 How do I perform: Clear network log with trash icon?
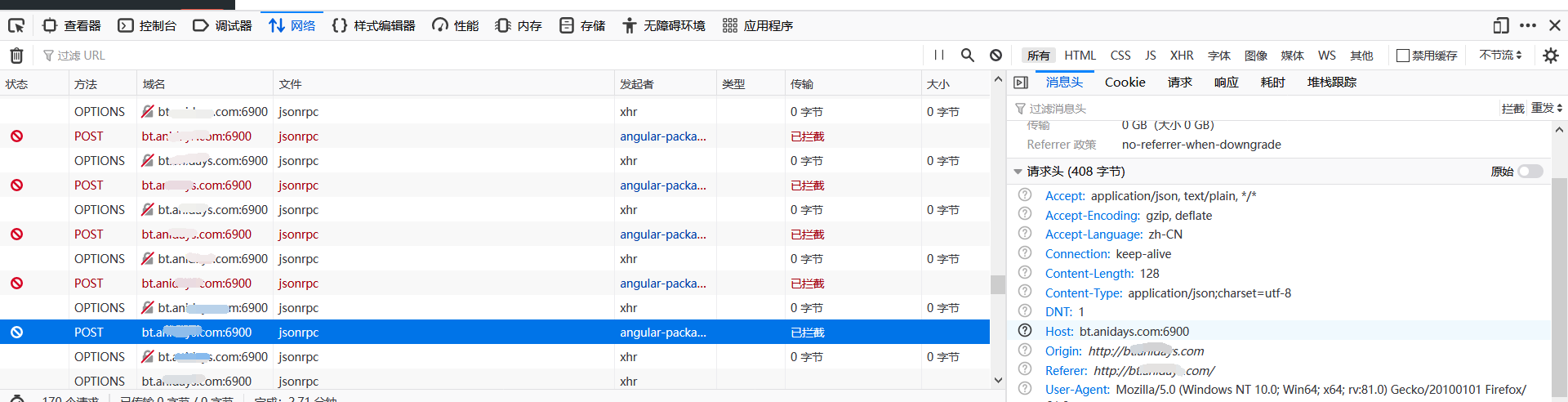click(16, 56)
